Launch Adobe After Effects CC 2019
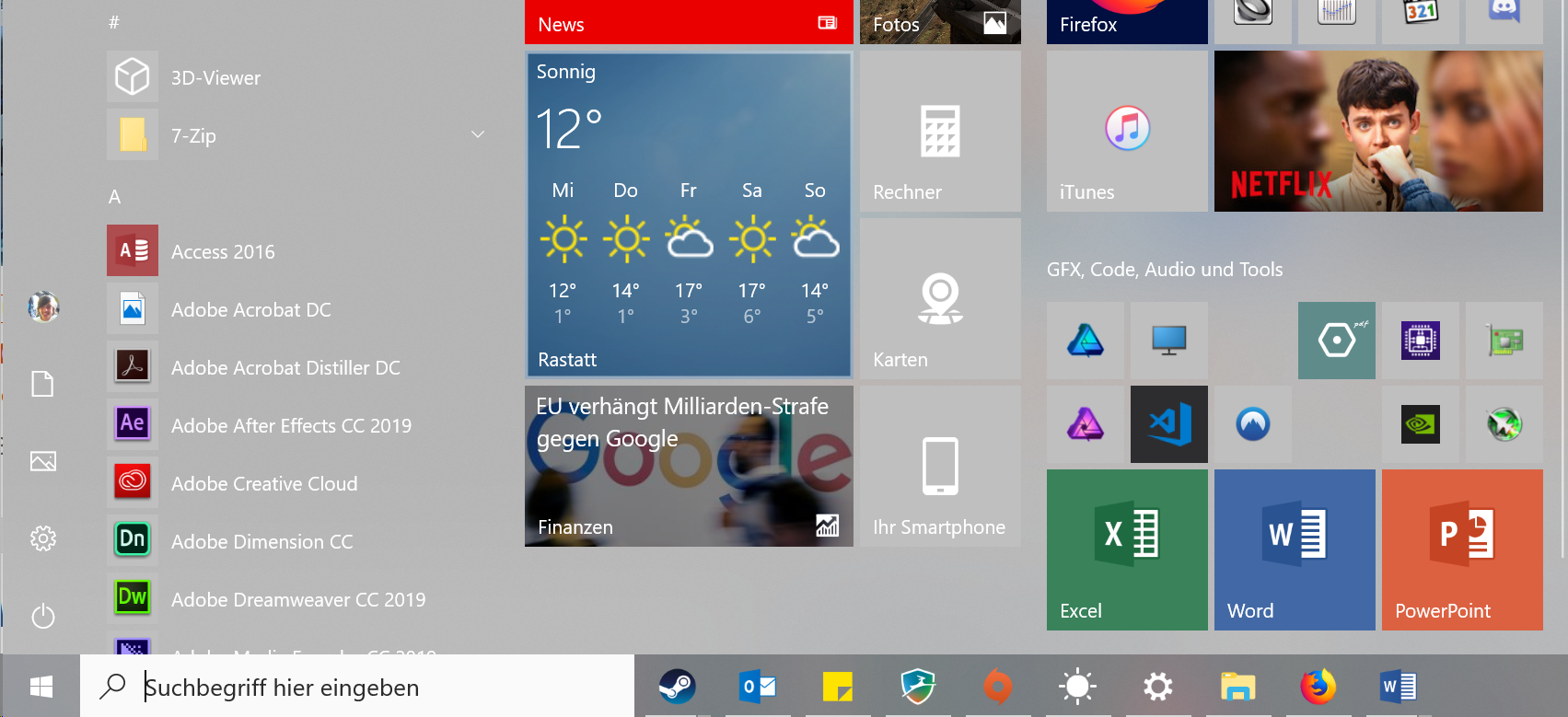 295,425
